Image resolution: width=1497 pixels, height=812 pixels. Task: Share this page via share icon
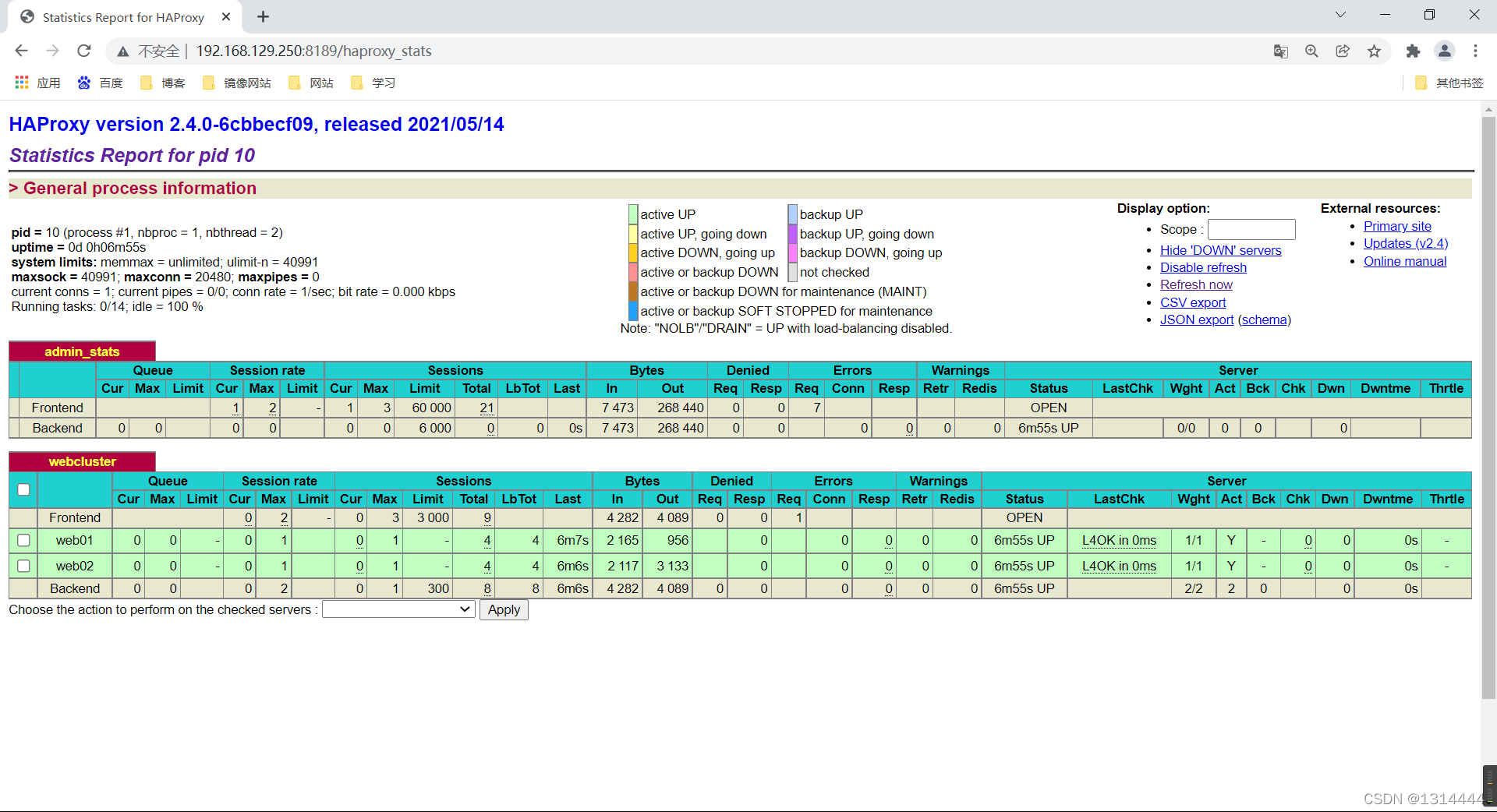pyautogui.click(x=1343, y=51)
